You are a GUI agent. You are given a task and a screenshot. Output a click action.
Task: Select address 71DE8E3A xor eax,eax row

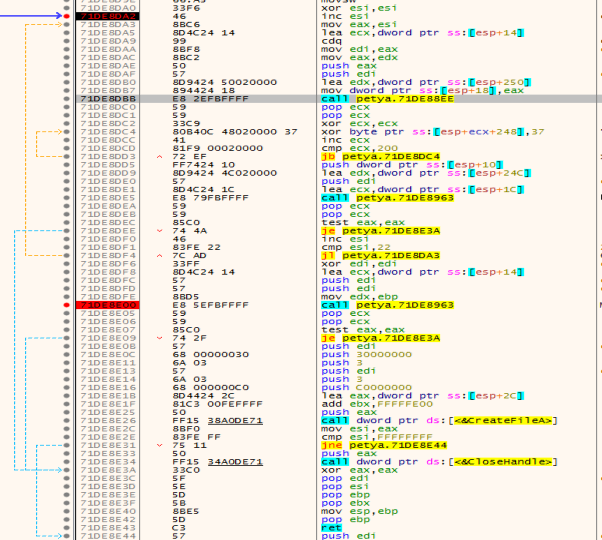pyautogui.click(x=108, y=470)
